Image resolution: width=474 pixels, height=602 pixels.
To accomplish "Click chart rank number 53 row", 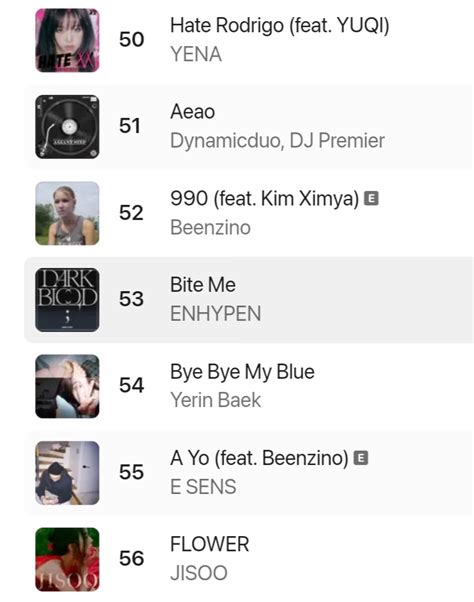I will [249, 300].
